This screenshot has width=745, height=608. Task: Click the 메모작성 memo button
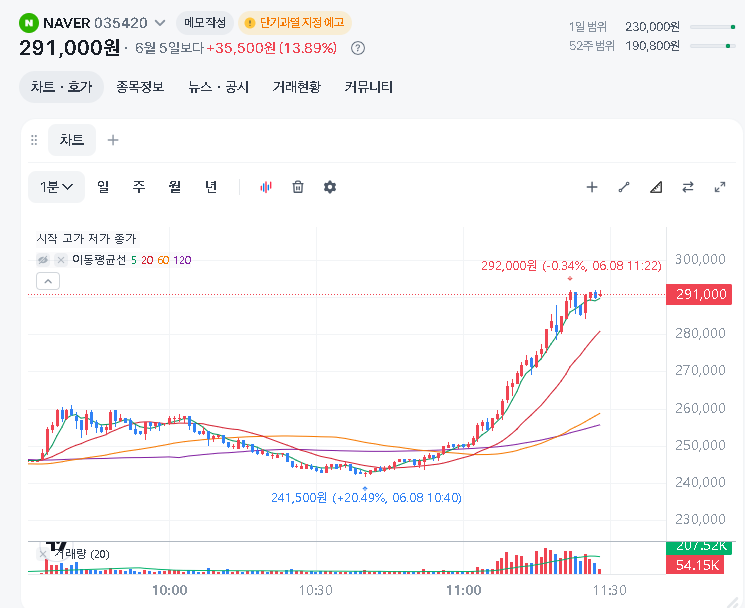[205, 23]
